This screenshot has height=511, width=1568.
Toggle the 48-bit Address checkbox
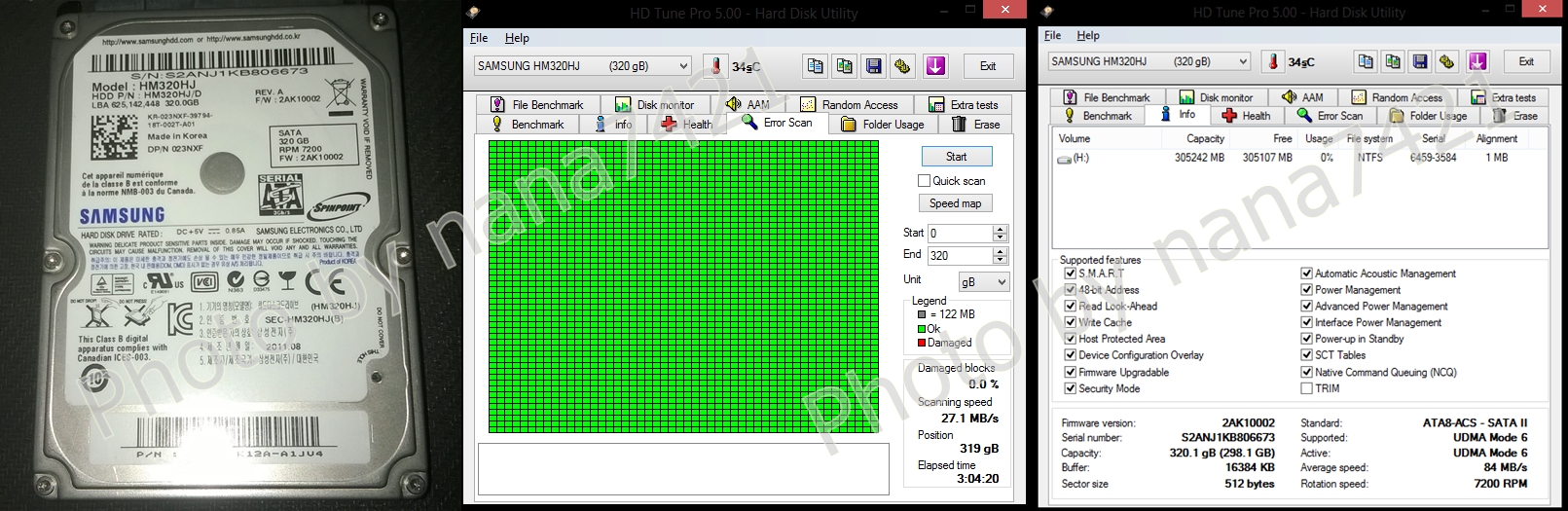coord(1071,290)
